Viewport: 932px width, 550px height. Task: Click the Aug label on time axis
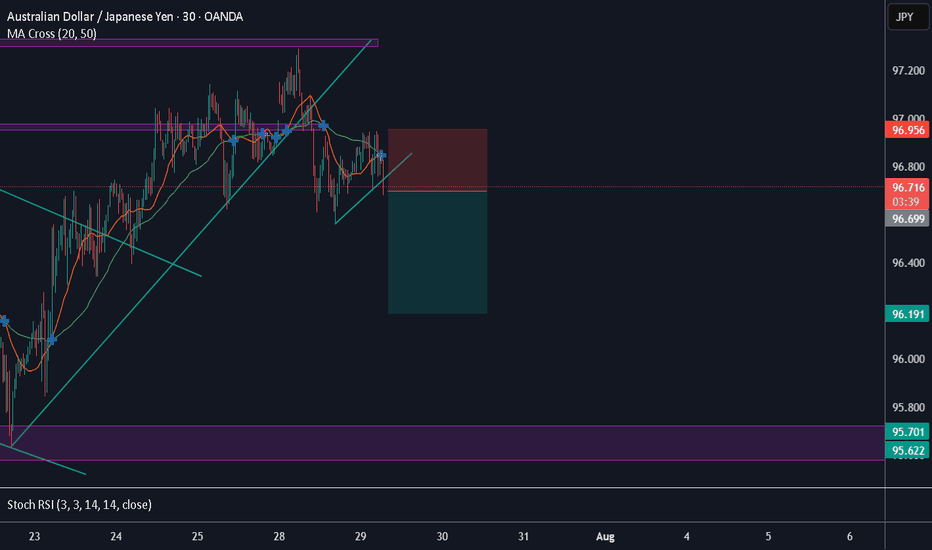coord(605,536)
